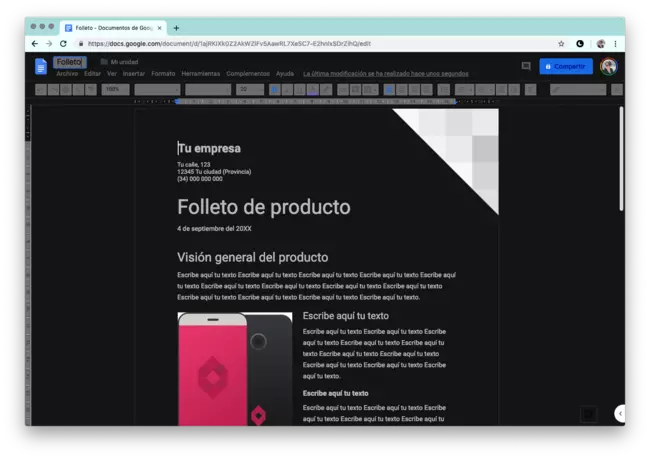Viewport: 650px width, 459px height.
Task: Reload the page with the refresh icon
Action: click(64, 44)
